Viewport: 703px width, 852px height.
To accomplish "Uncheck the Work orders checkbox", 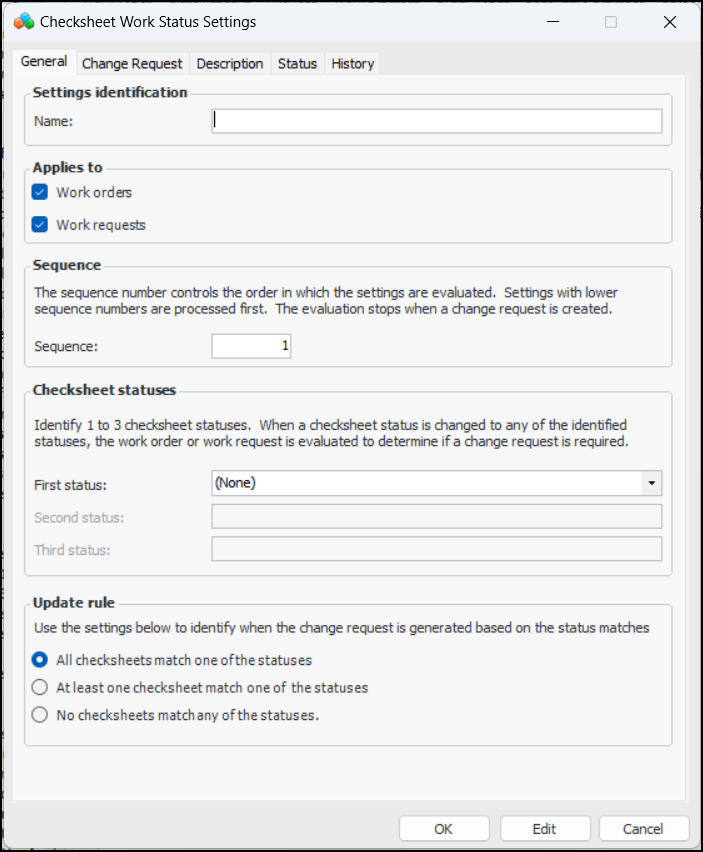I will tap(40, 192).
